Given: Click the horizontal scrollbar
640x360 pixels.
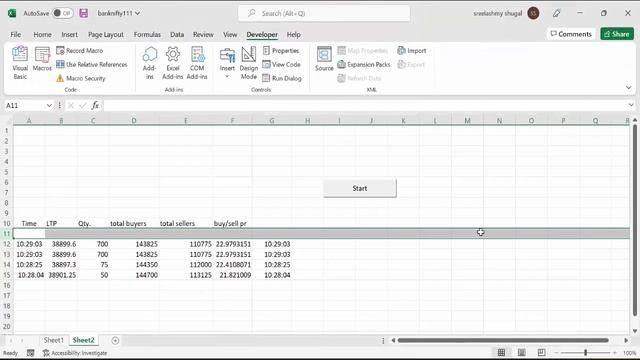Looking at the screenshot, I should click(x=503, y=340).
